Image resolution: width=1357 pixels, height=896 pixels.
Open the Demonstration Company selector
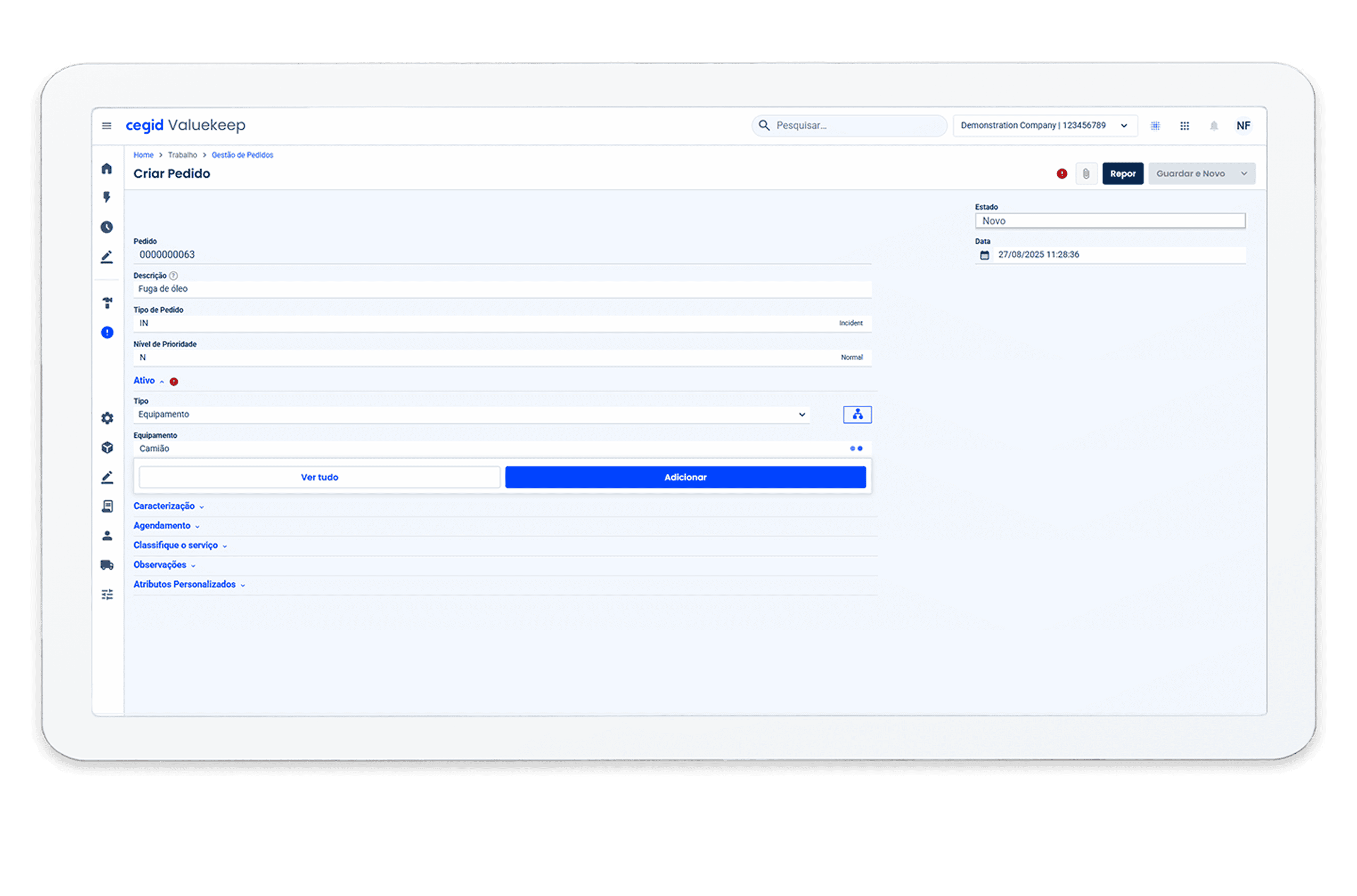(x=1045, y=126)
